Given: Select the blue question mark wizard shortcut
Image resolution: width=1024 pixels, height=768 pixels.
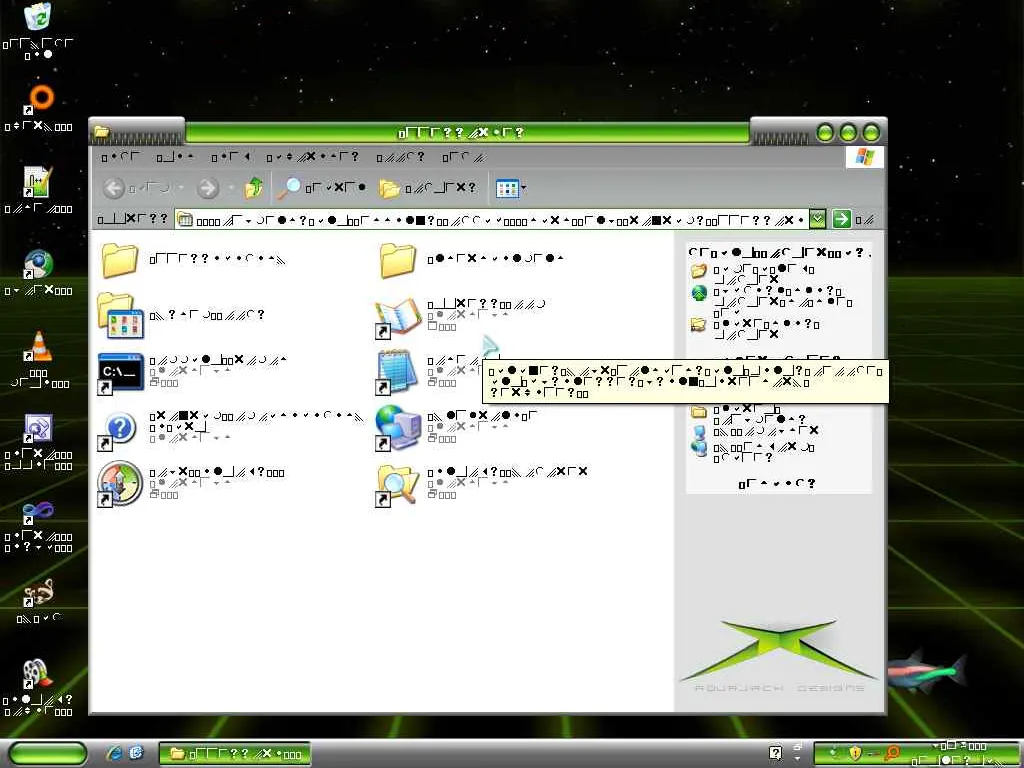Looking at the screenshot, I should click(119, 430).
